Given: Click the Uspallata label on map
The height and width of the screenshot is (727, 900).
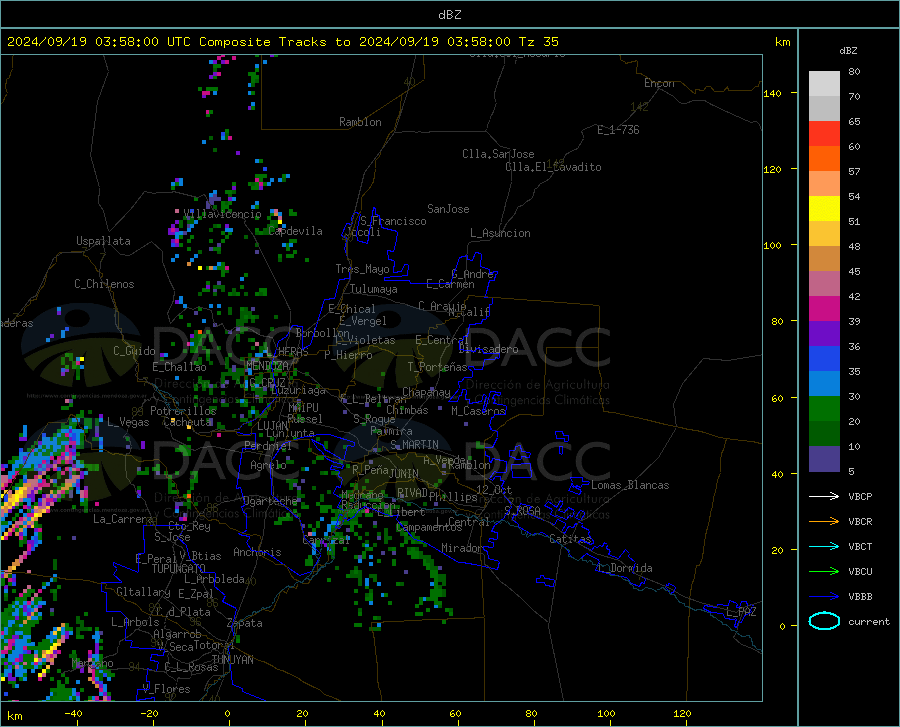Looking at the screenshot, I should [x=103, y=241].
